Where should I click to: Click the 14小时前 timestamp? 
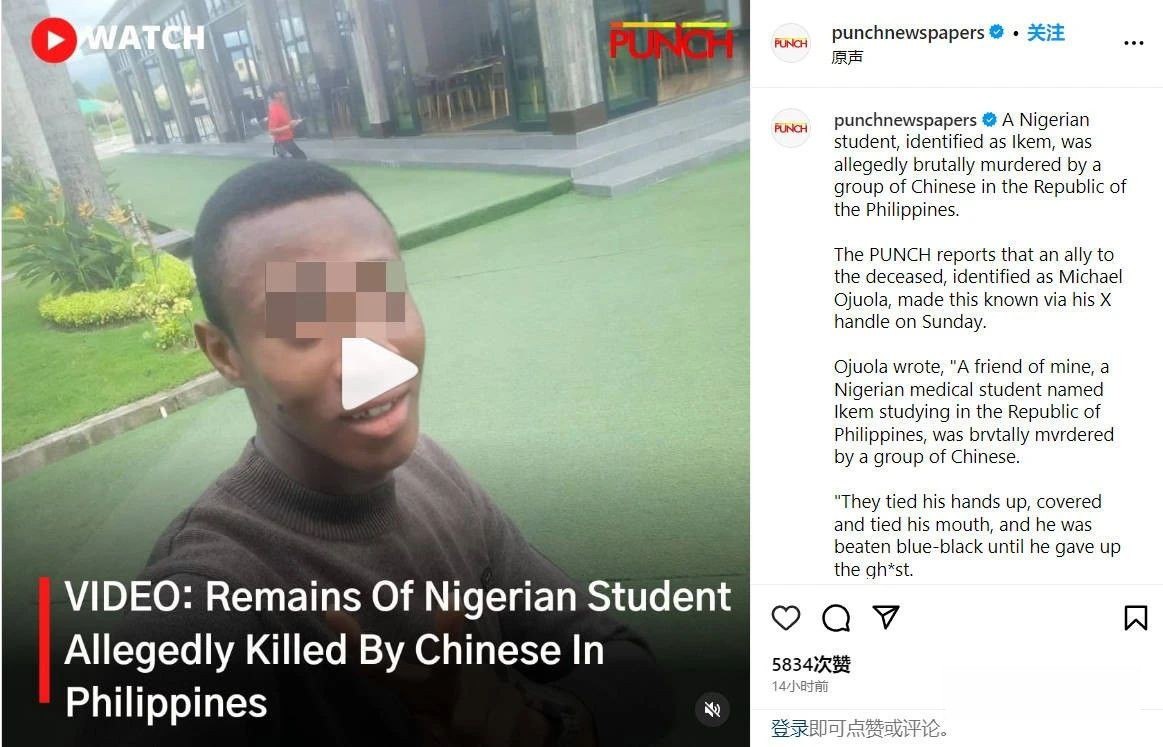(800, 686)
